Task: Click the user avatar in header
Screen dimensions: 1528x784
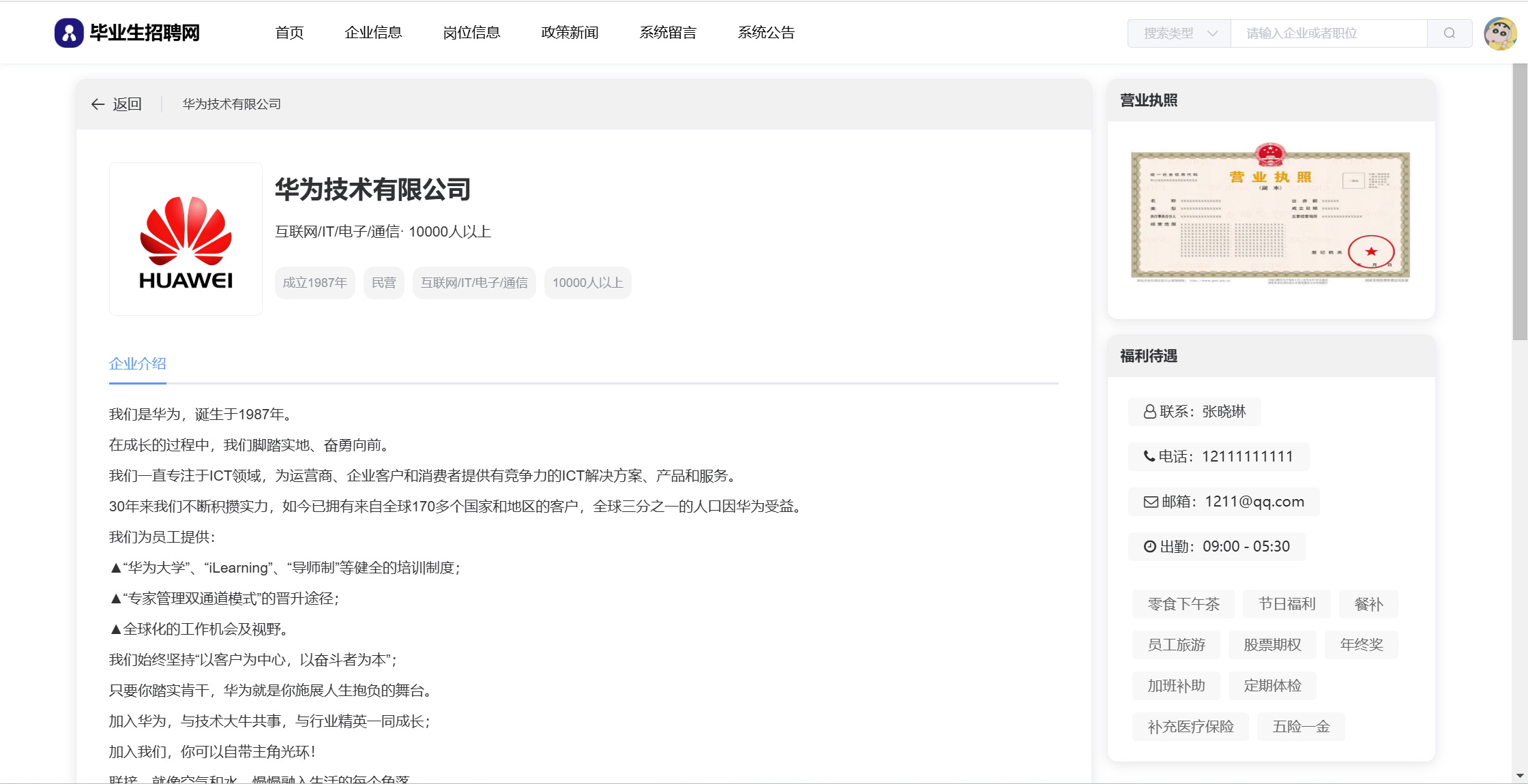Action: (1500, 33)
